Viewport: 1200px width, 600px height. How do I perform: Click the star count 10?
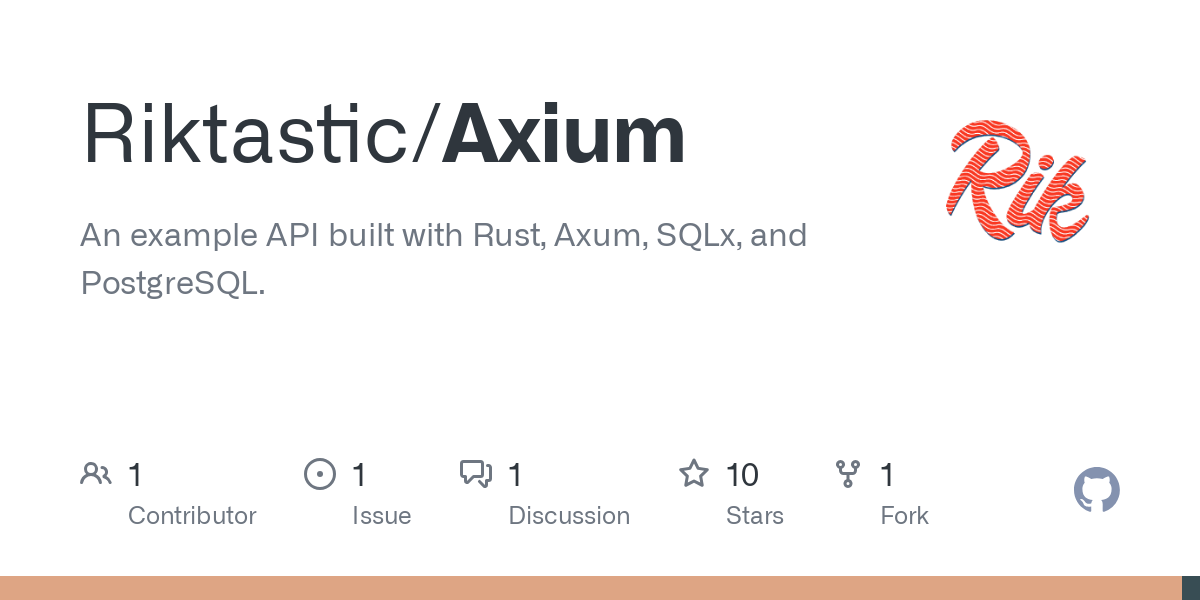pos(742,474)
